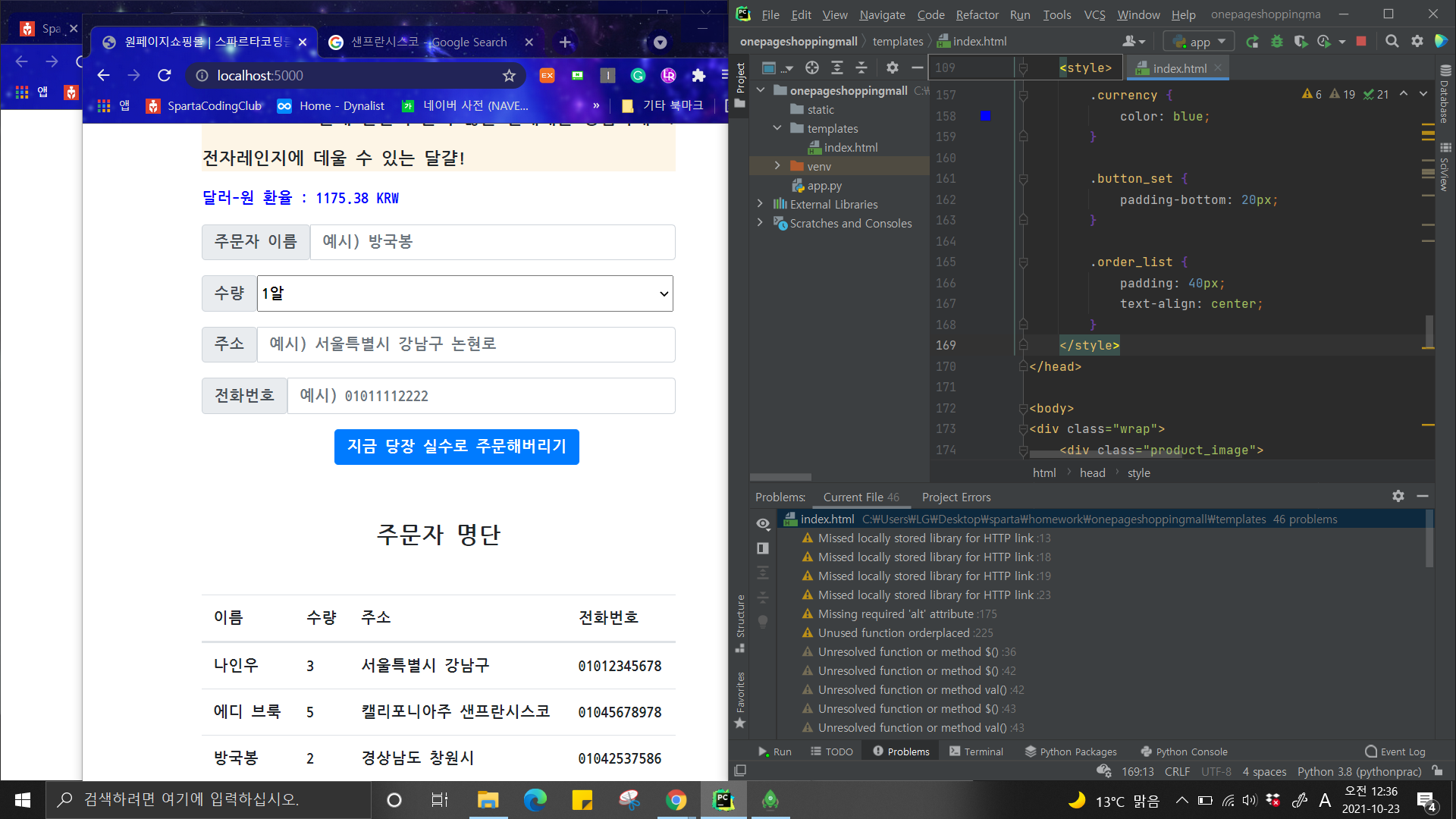This screenshot has height=819, width=1456.
Task: Bookmark this page with star icon
Action: [509, 75]
